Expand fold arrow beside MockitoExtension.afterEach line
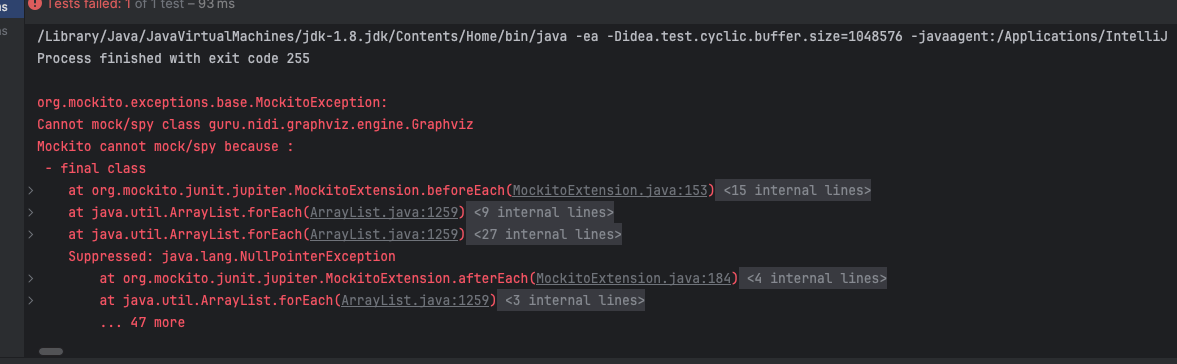 tap(30, 279)
